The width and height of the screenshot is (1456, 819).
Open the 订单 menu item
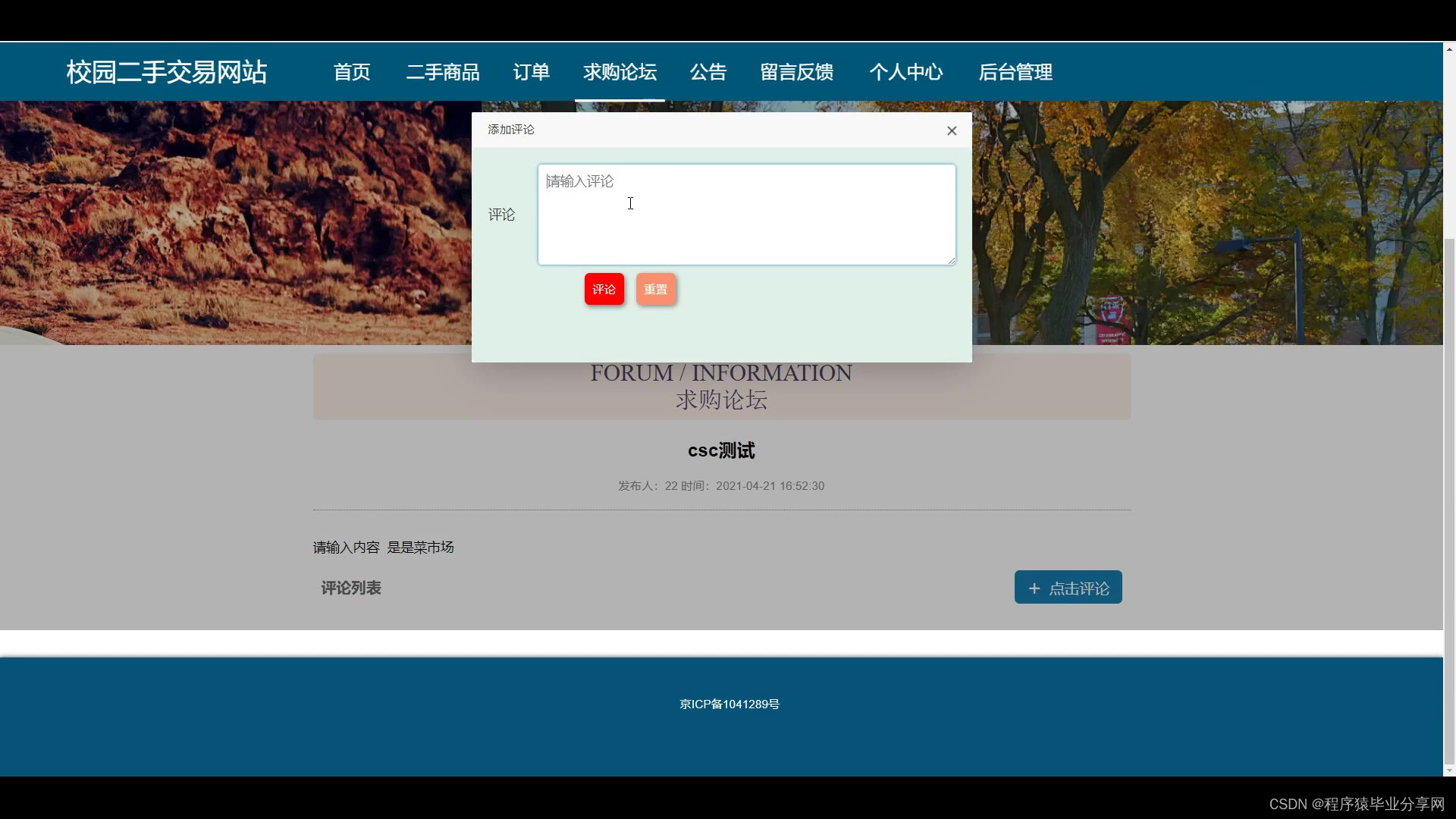(531, 72)
